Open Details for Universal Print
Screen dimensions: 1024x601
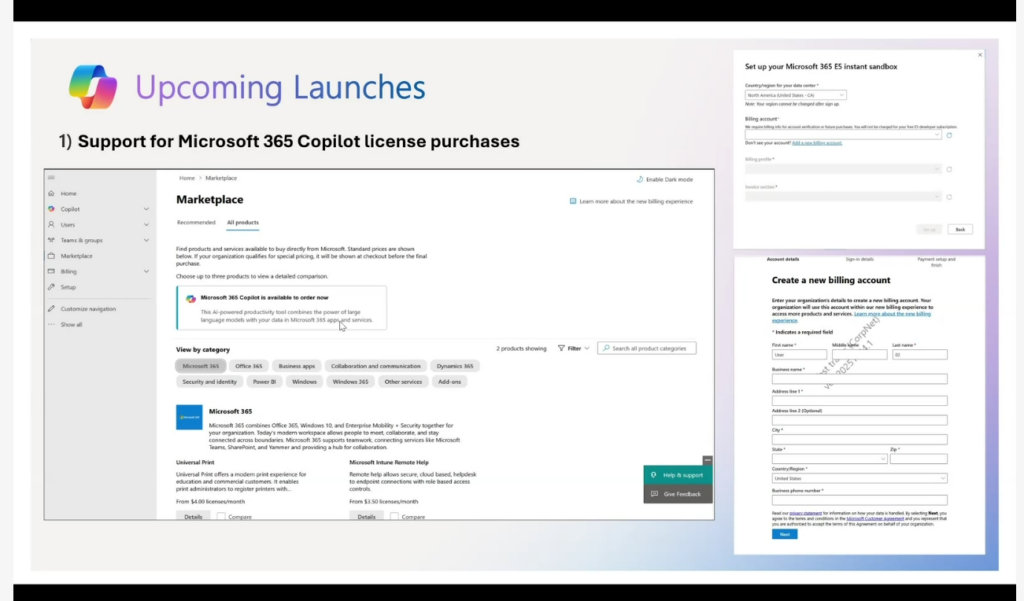point(193,517)
